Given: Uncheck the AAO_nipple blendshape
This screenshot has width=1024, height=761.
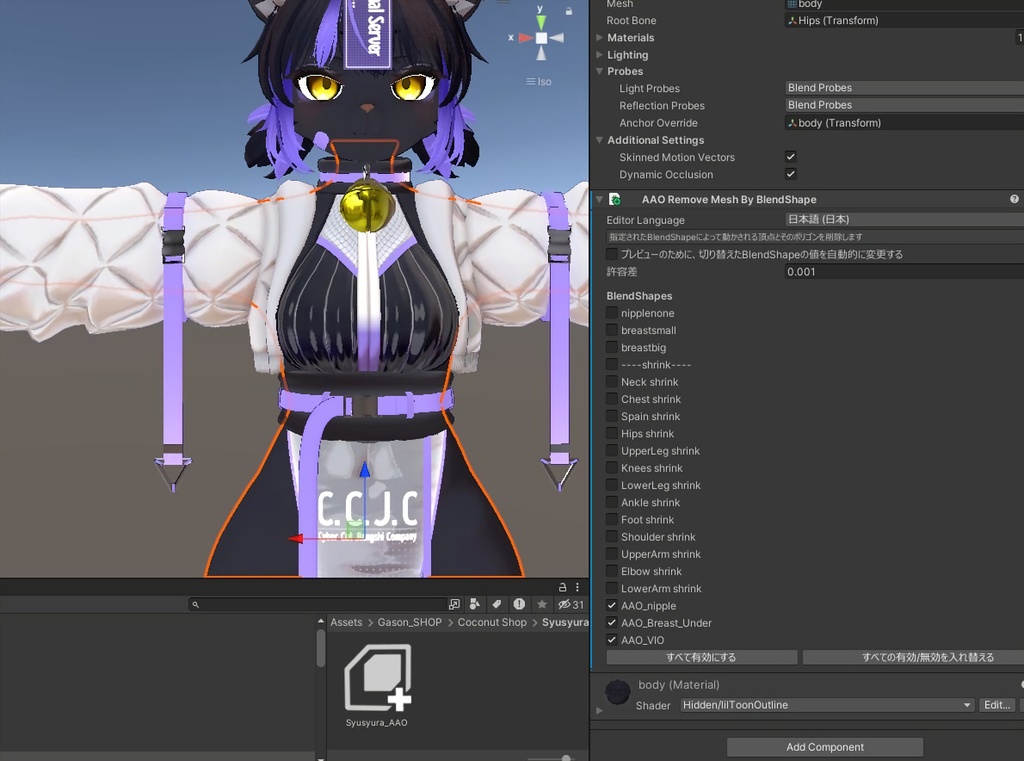Looking at the screenshot, I should pyautogui.click(x=612, y=606).
